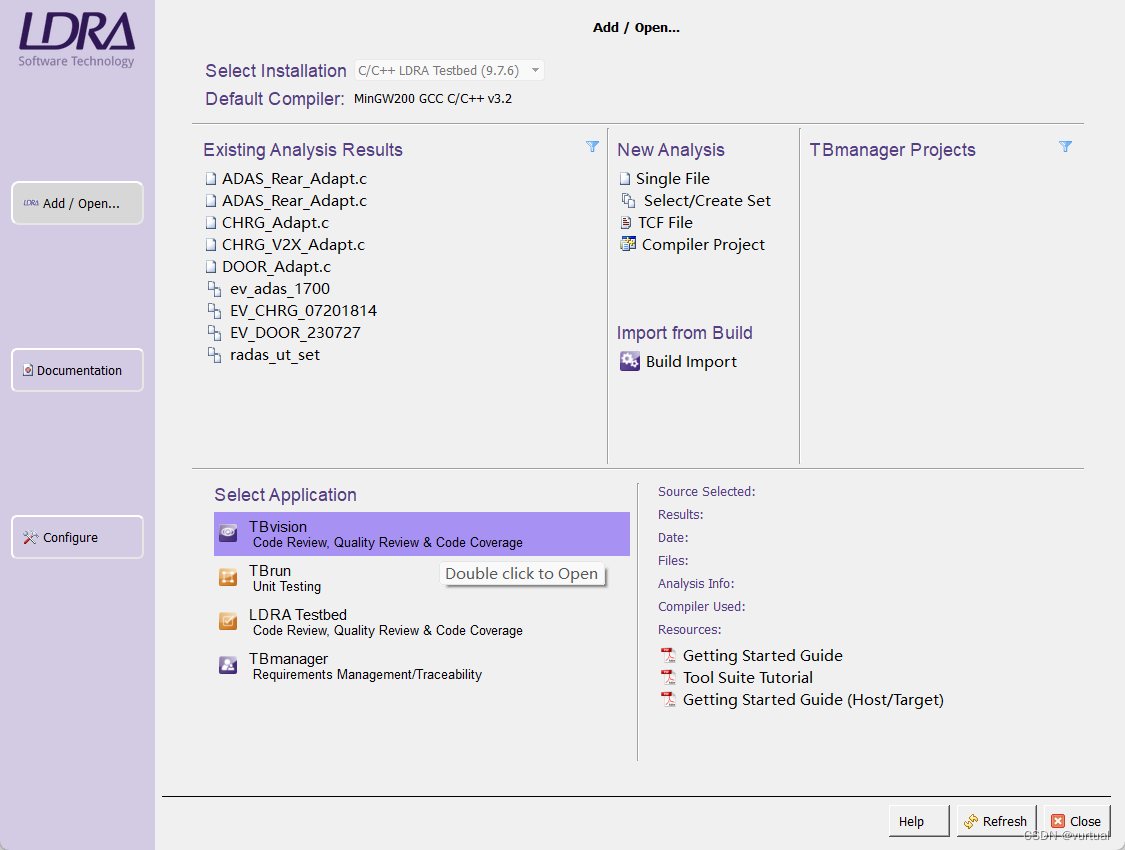
Task: Select the EV_CHRG_07201814 set
Action: (303, 311)
